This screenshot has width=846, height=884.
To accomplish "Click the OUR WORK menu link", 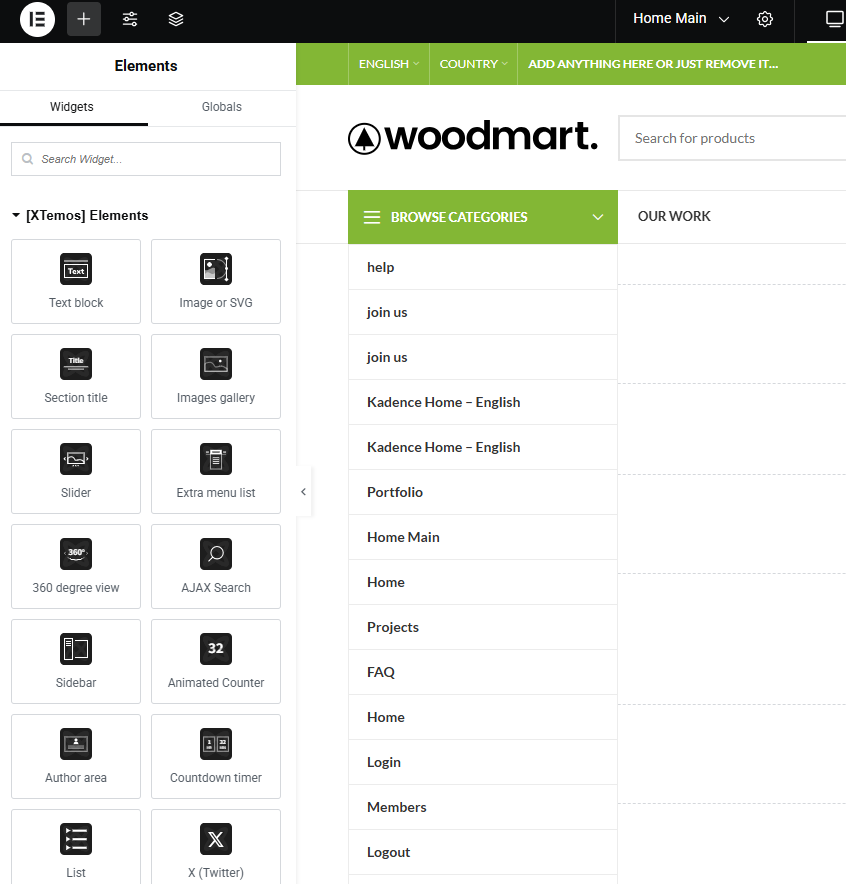I will point(674,216).
